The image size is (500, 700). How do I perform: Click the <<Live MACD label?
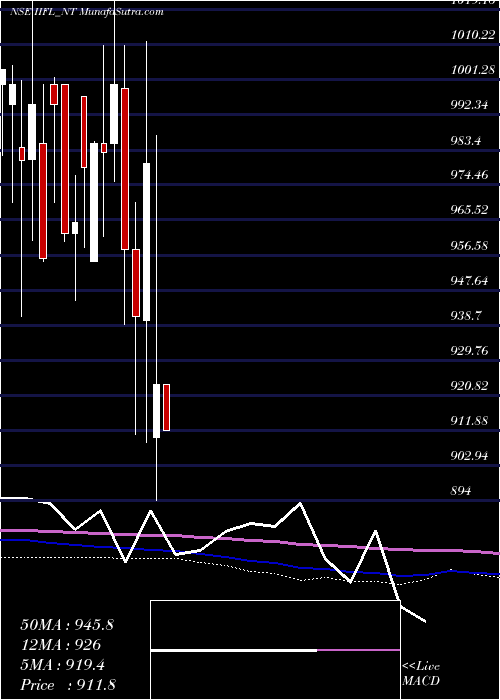[x=421, y=674]
